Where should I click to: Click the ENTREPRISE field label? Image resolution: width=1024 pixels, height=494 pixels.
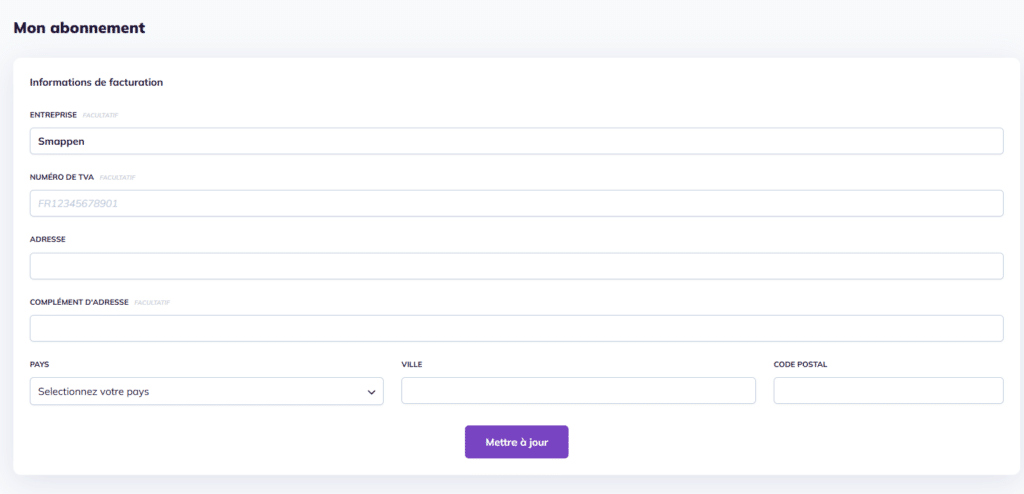tap(53, 115)
